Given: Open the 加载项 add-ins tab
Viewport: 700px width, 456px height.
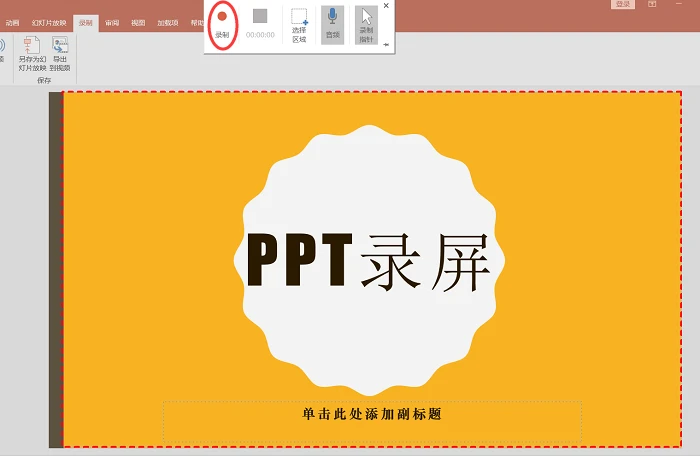Looking at the screenshot, I should pyautogui.click(x=168, y=23).
